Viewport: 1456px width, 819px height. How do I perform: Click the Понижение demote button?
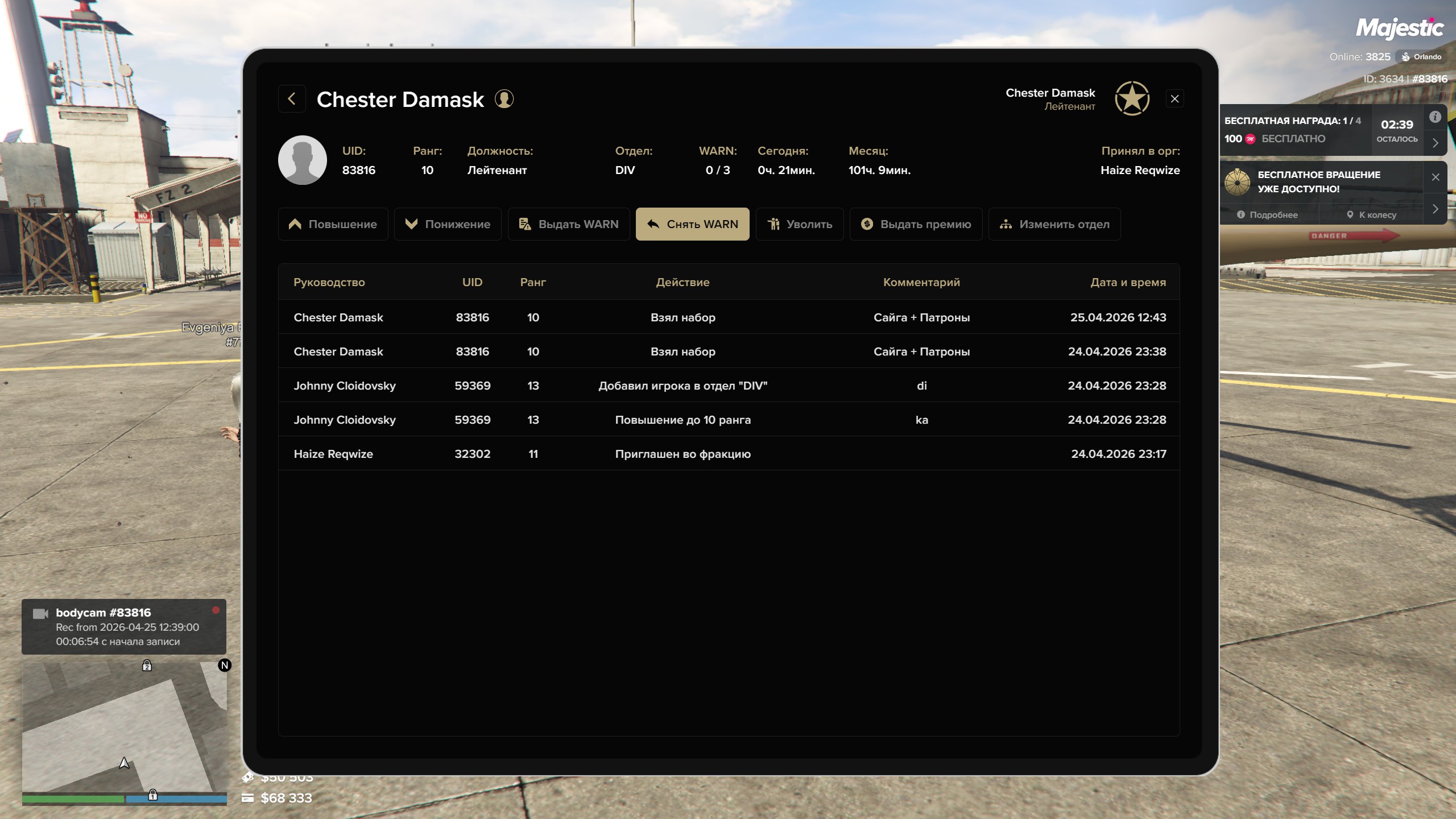(x=448, y=224)
